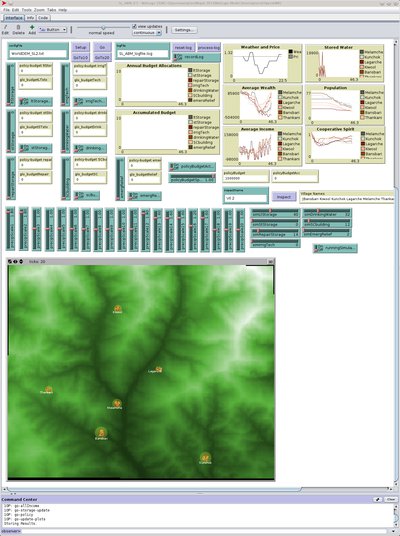Toggle the emergRelief switch
This screenshot has width=400, height=536.
(144, 196)
